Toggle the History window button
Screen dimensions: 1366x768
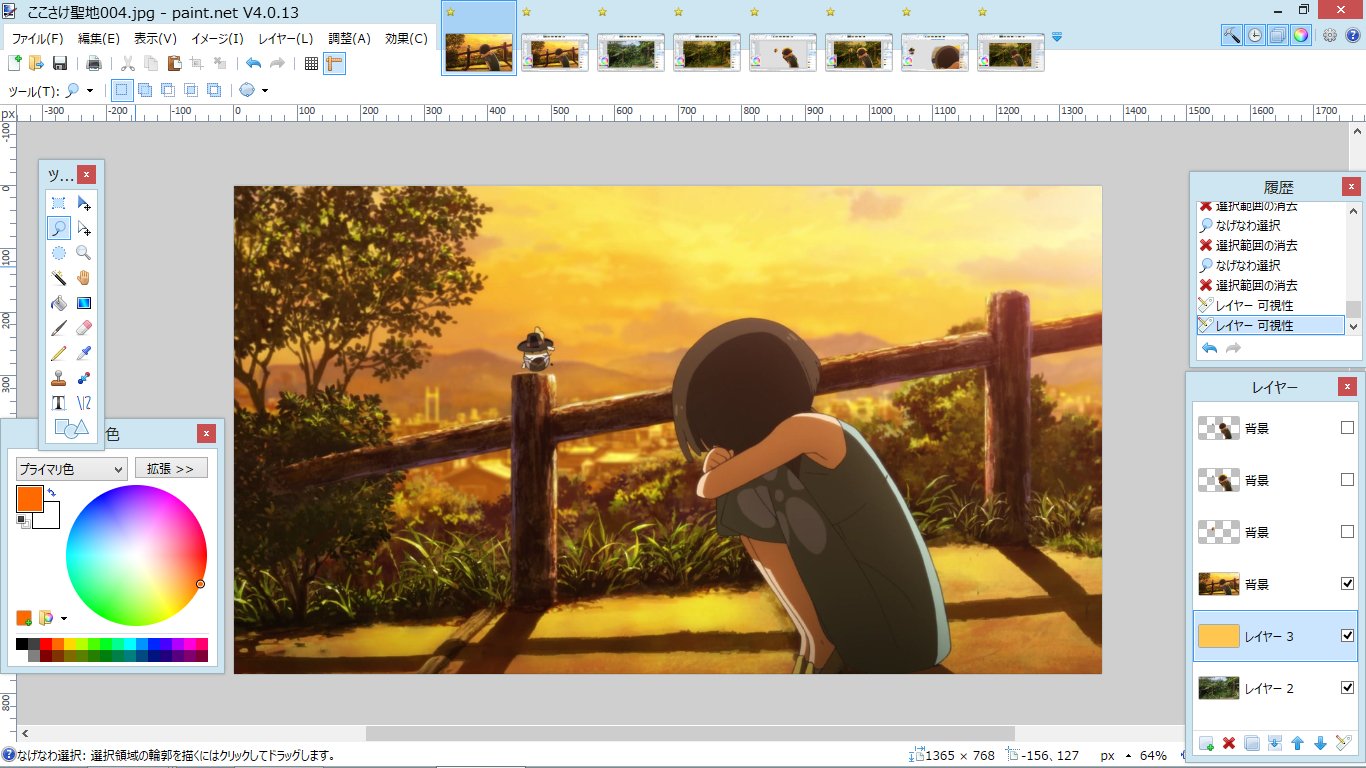[1255, 36]
